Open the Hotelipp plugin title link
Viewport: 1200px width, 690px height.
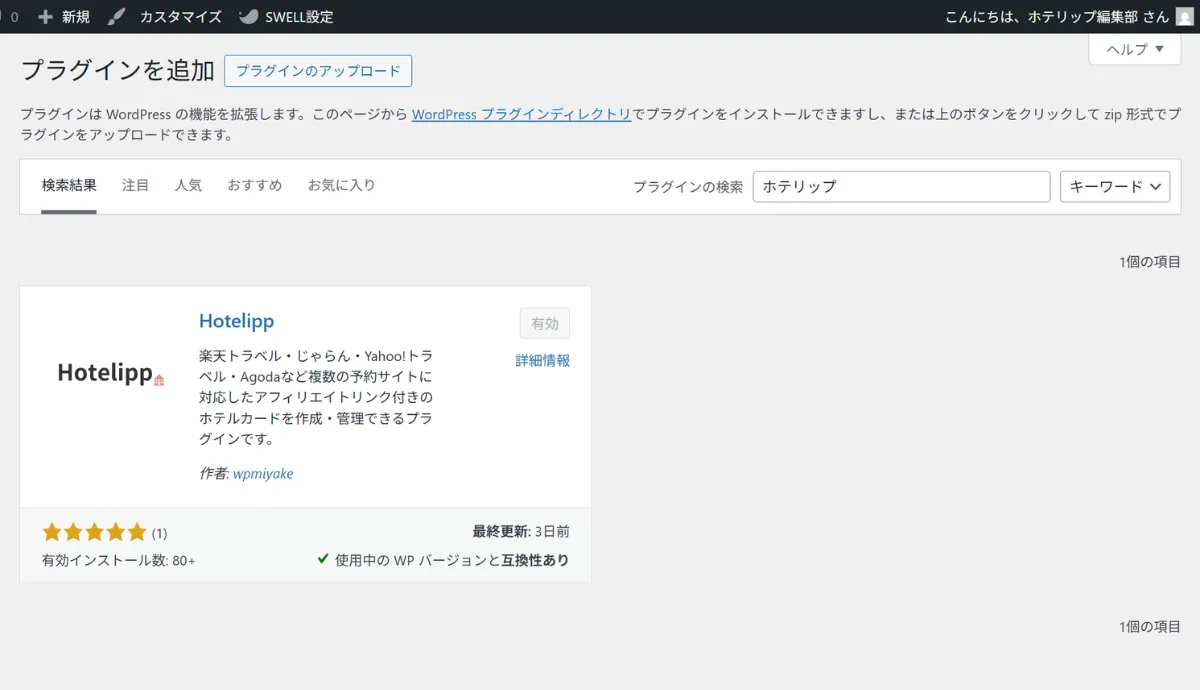236,321
